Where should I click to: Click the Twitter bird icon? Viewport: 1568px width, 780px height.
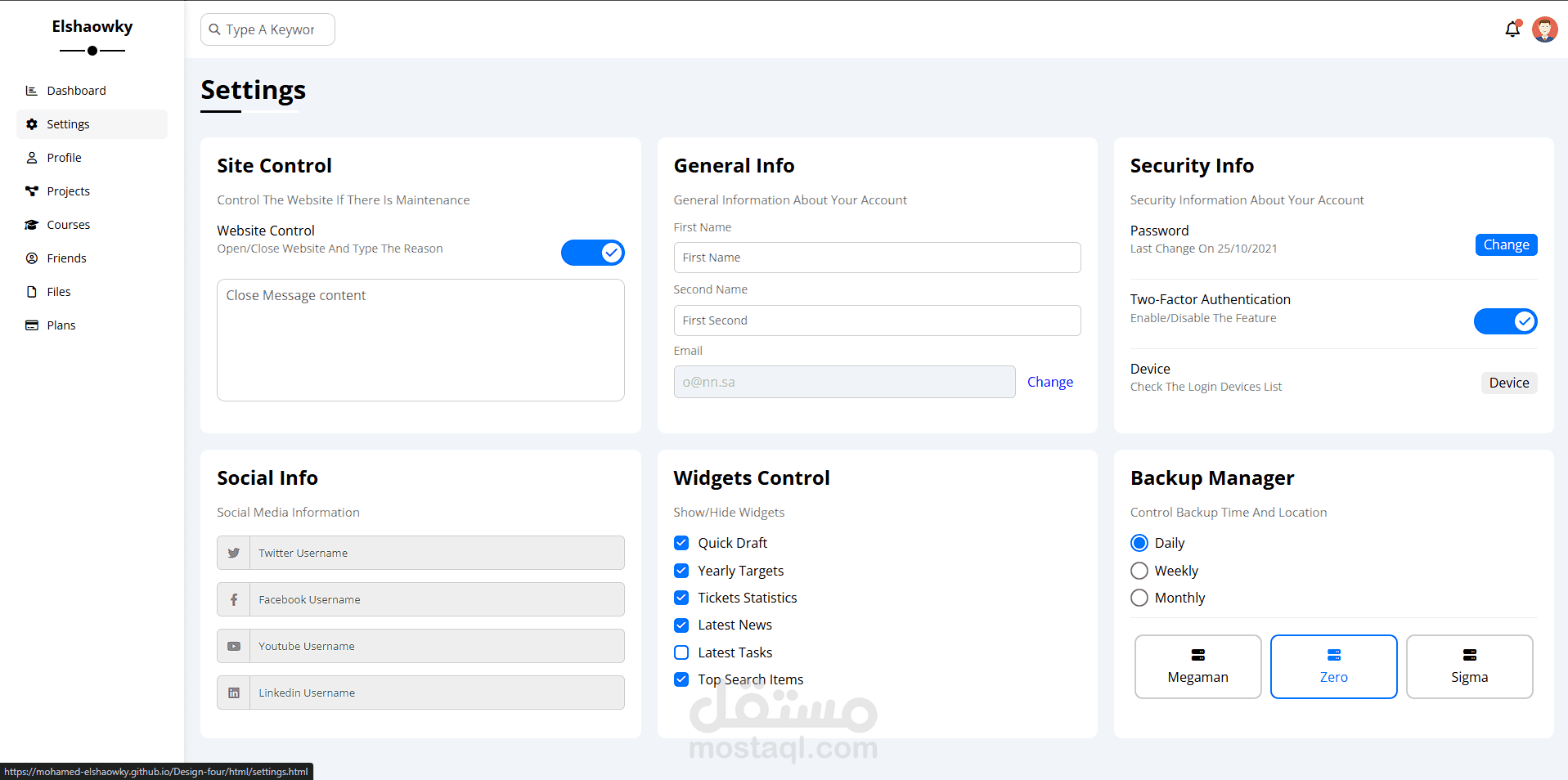[x=234, y=554]
